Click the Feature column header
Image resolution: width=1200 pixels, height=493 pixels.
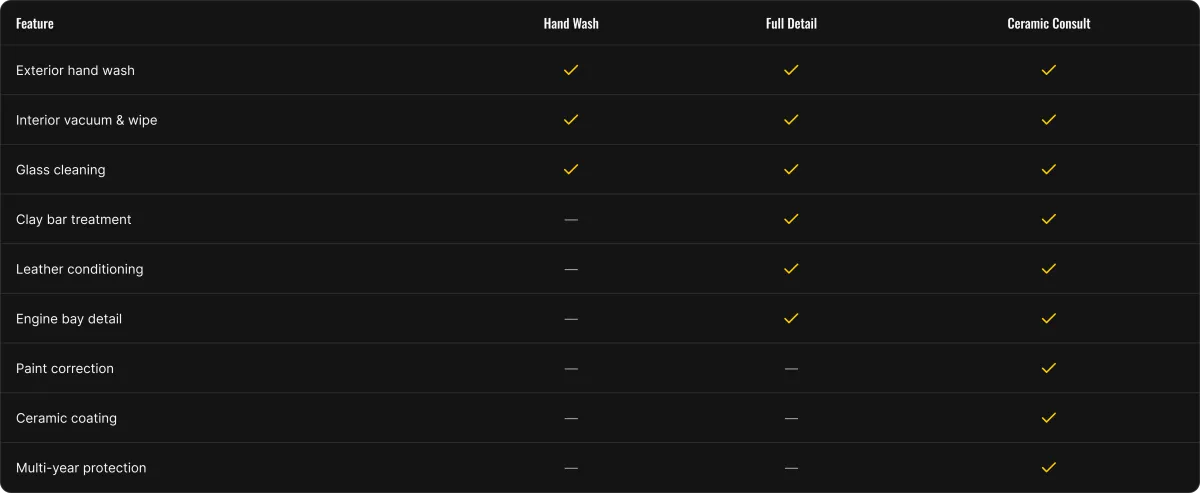[x=35, y=23]
